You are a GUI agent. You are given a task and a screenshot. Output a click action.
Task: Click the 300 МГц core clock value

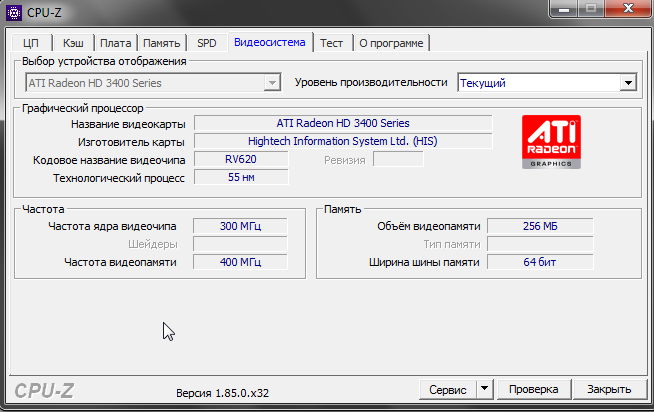tap(240, 226)
